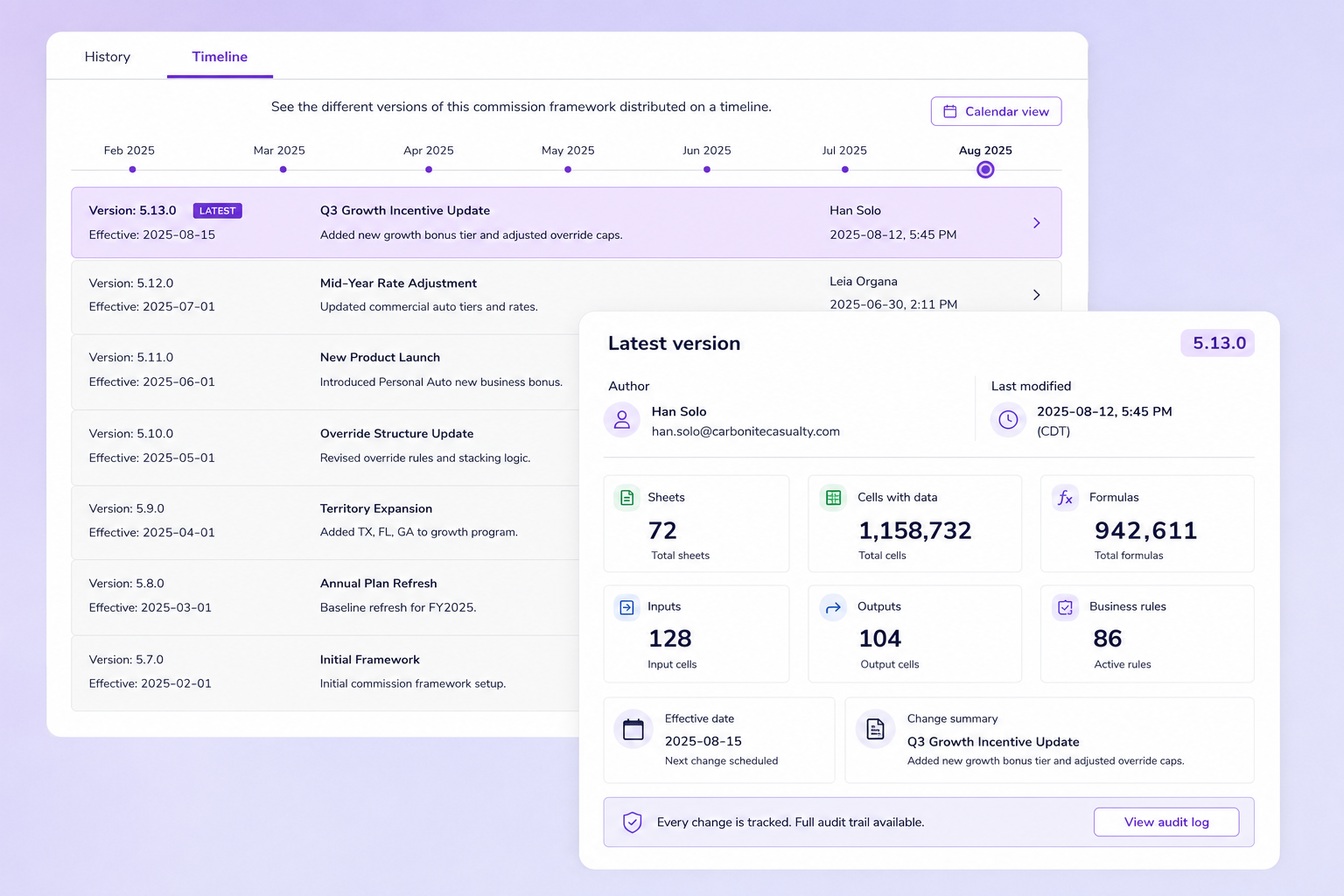Select the Aug 2025 timeline marker
Screen dimensions: 1344x896
(985, 170)
